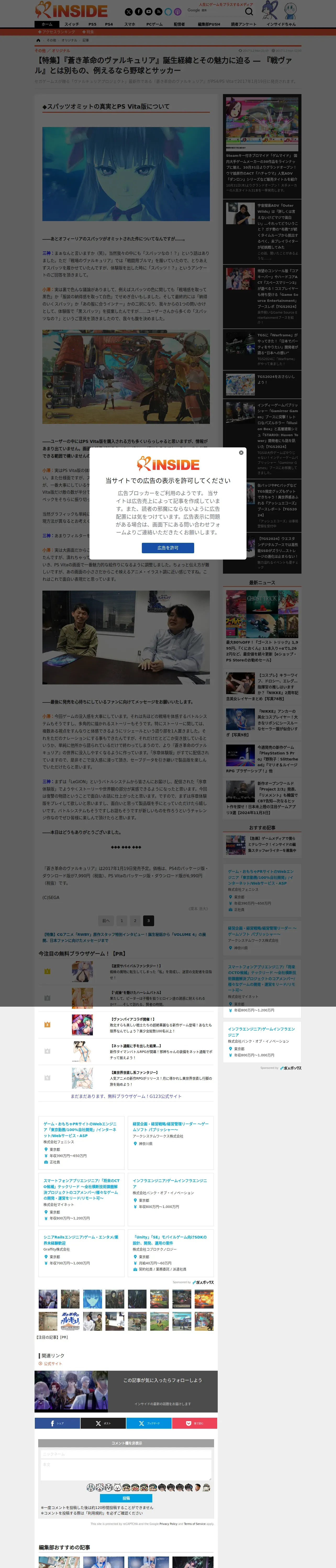Select the 配信者 navigation tab
Viewport: 336px width, 1568px height.
point(179,24)
